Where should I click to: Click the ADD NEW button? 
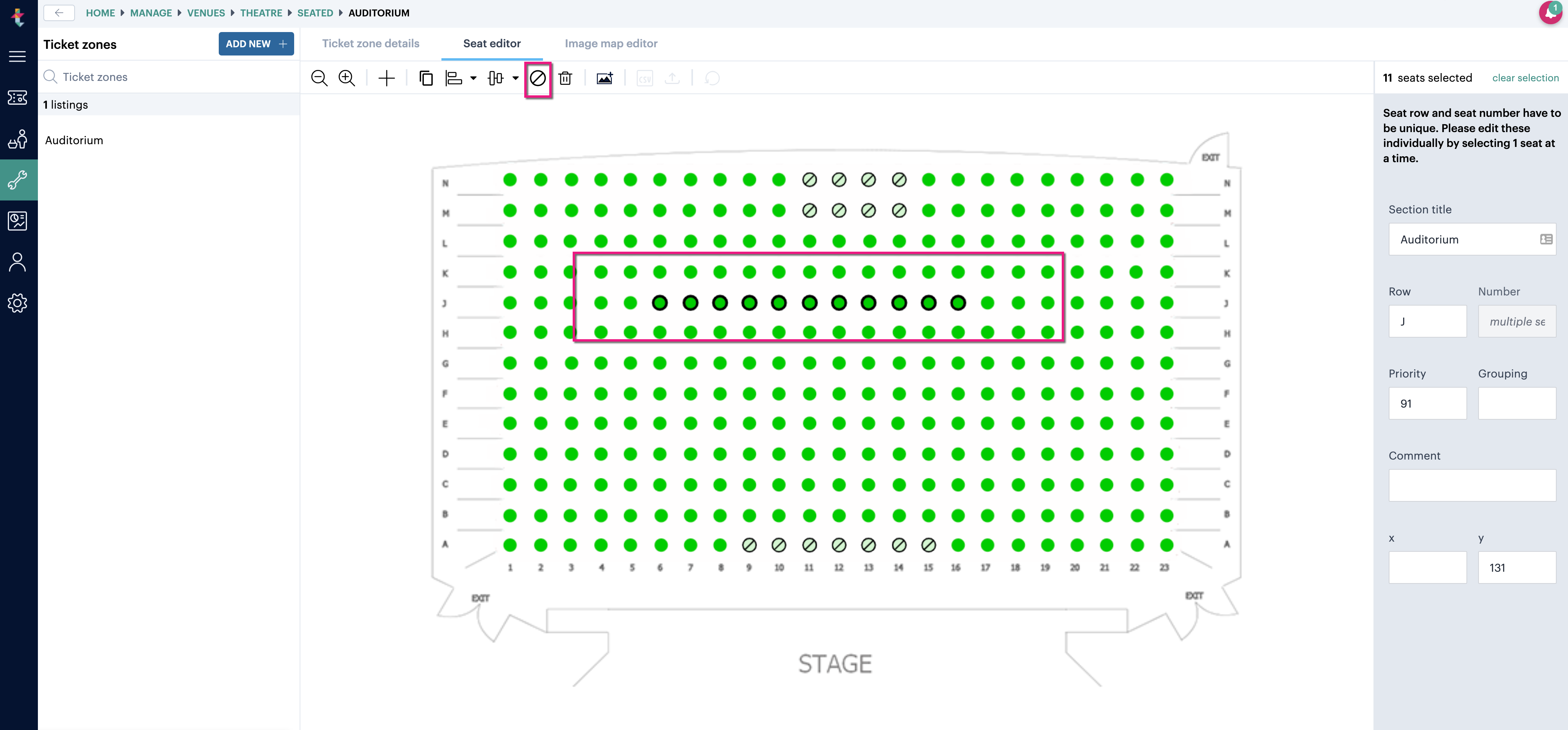click(256, 44)
